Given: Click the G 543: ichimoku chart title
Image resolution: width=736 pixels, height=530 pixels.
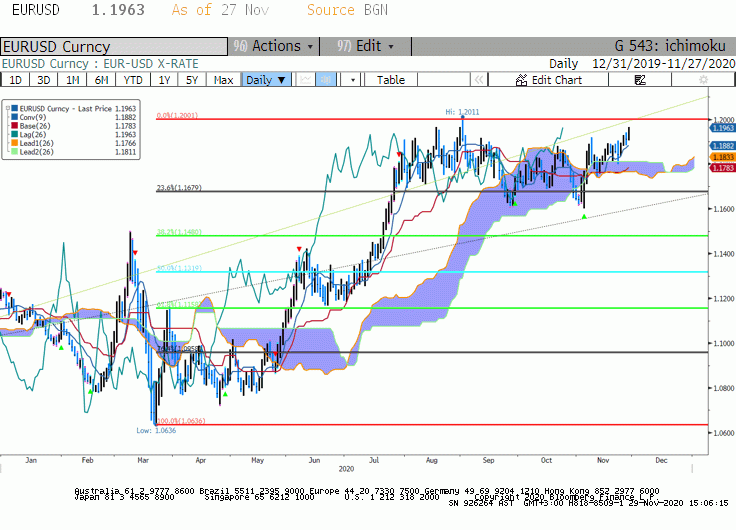Looking at the screenshot, I should click(670, 46).
